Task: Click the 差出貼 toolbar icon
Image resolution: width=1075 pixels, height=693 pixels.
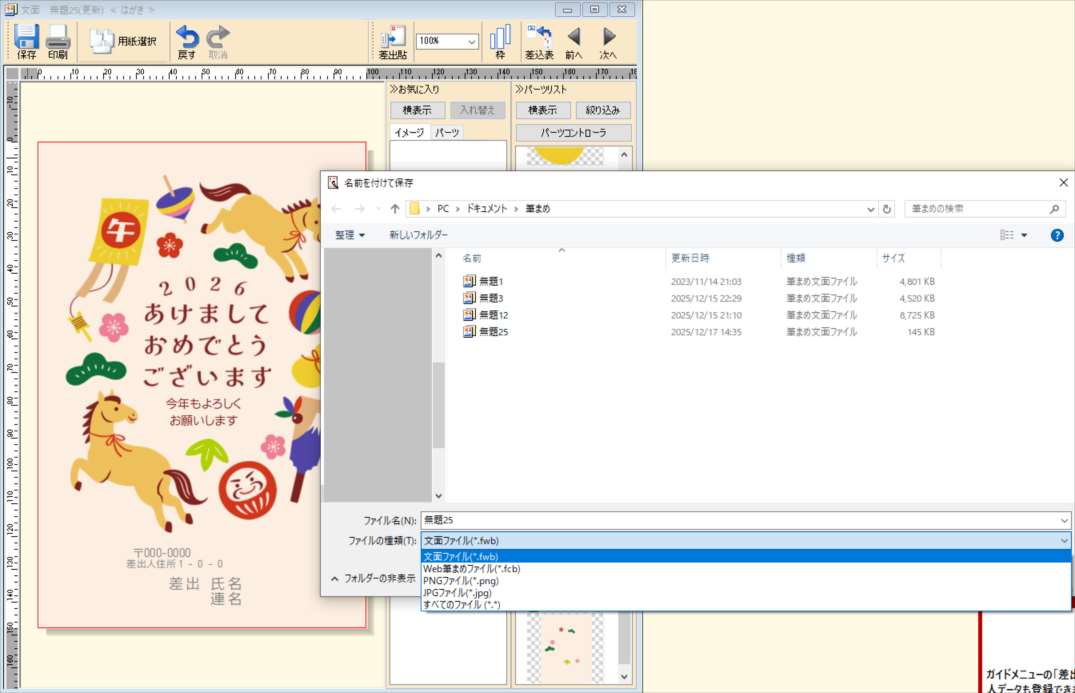Action: pos(392,41)
